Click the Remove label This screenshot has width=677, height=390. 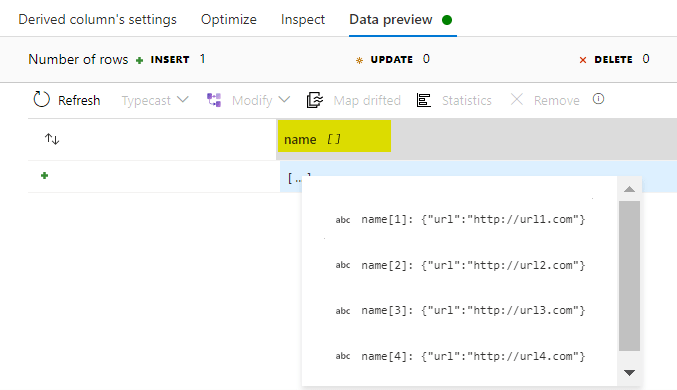557,101
